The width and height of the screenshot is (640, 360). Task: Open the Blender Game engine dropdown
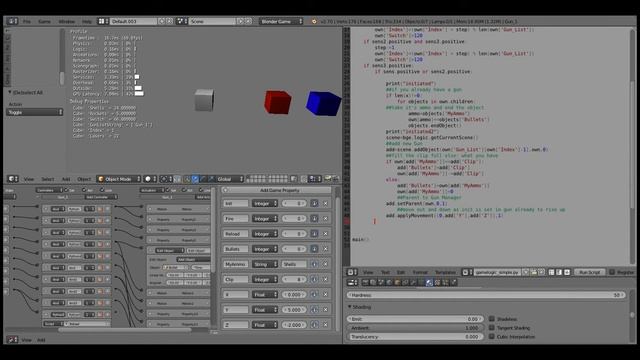281,21
